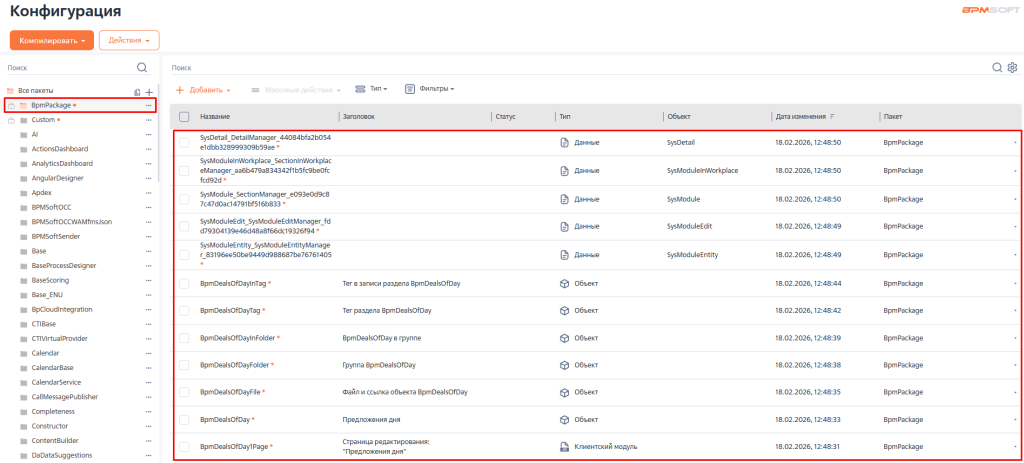Open the three-dots menu for AngularDesigner

tap(149, 178)
